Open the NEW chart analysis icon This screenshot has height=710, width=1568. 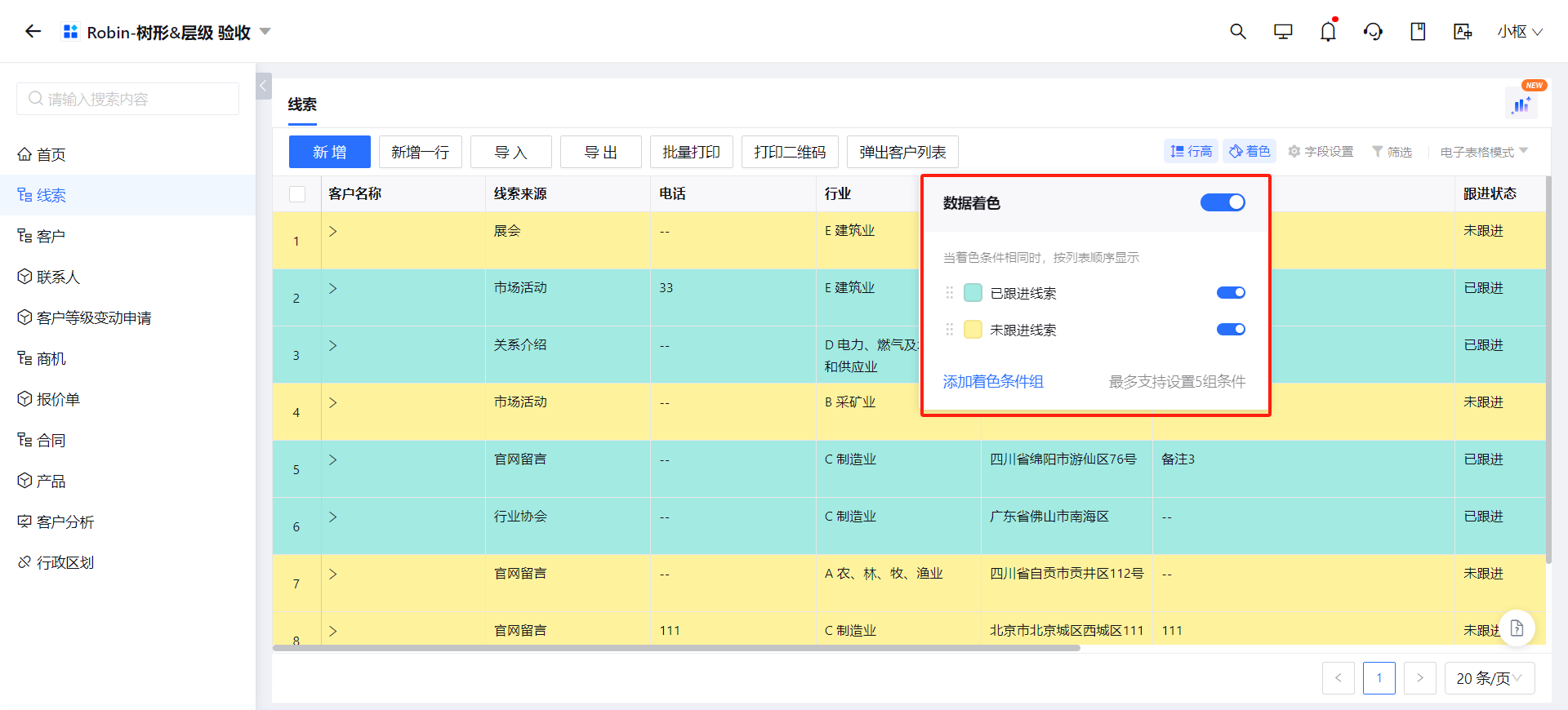click(x=1522, y=104)
